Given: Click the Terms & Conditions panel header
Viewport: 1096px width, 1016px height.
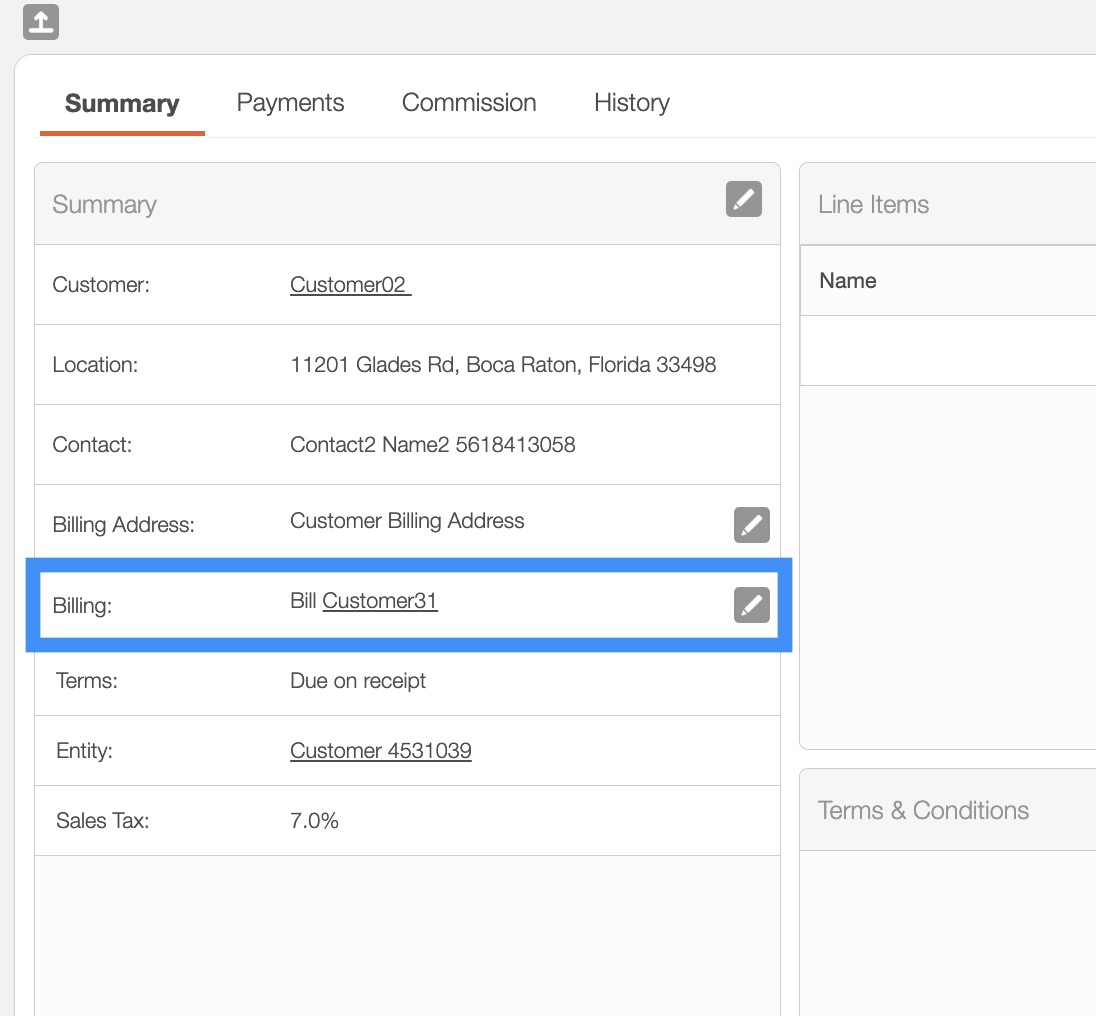Looking at the screenshot, I should [x=923, y=810].
